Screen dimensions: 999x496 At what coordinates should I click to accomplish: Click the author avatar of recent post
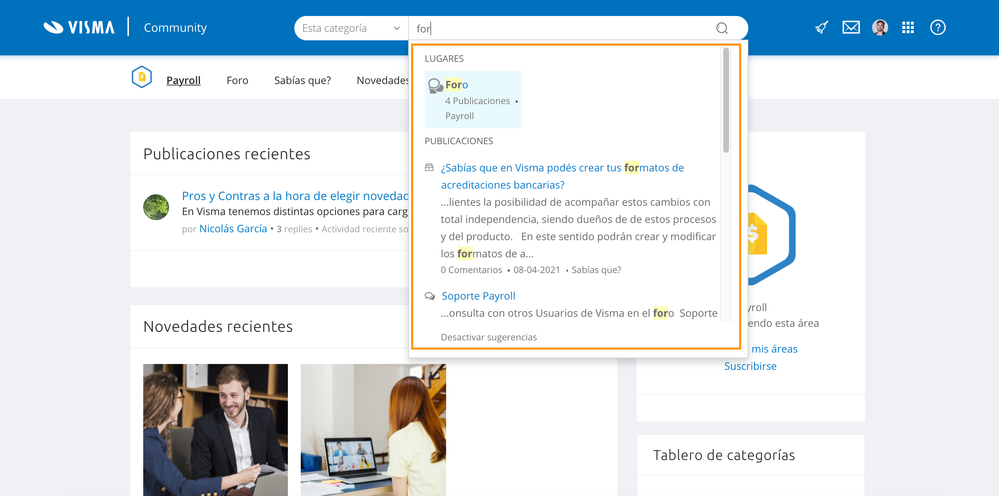tap(156, 207)
